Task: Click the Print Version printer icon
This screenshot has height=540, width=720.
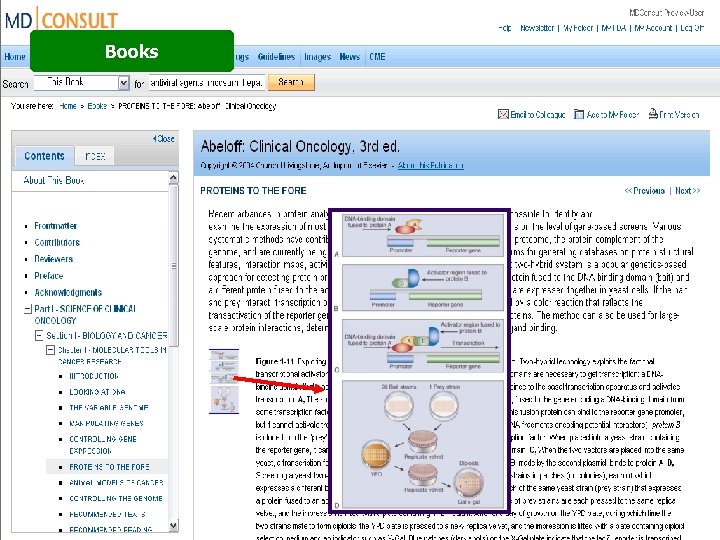Action: click(653, 113)
